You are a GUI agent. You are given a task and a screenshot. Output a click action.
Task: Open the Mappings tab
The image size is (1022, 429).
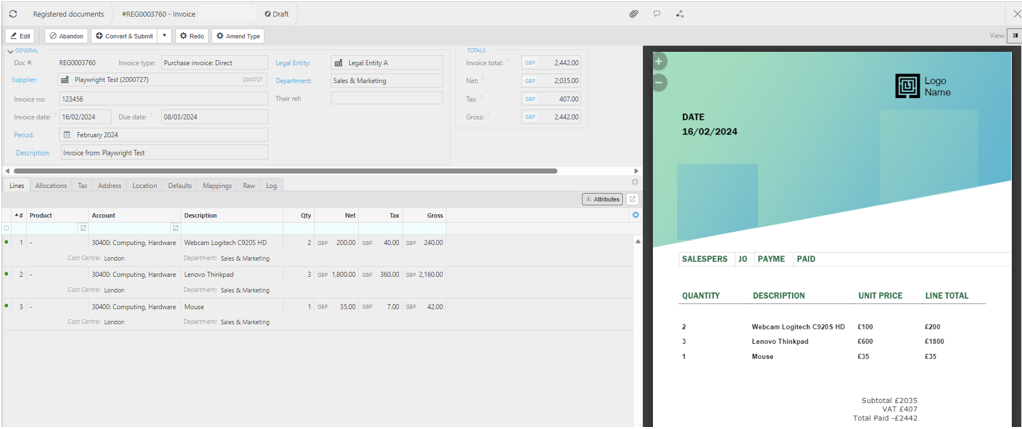[217, 186]
